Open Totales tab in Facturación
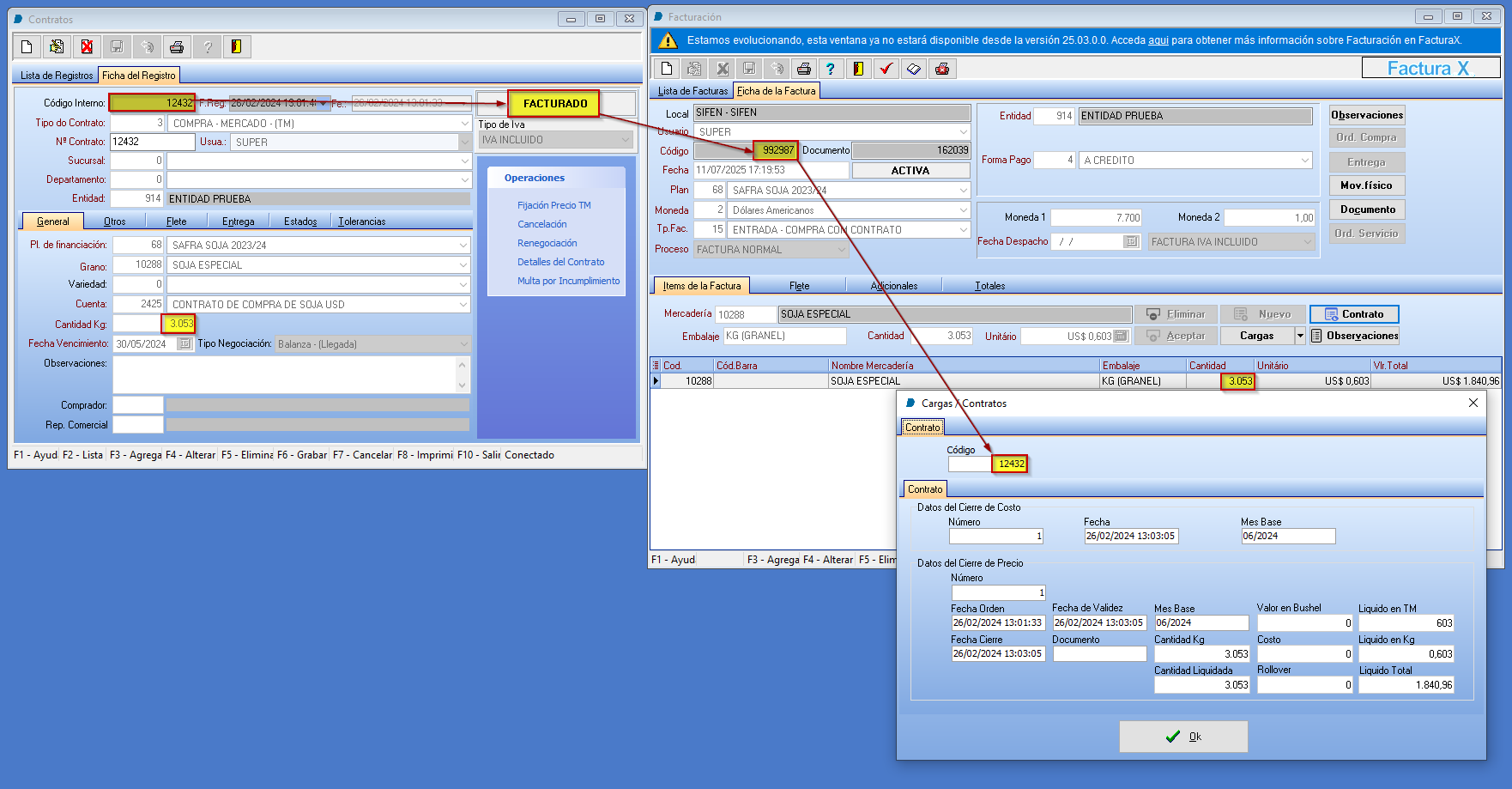 [x=990, y=286]
